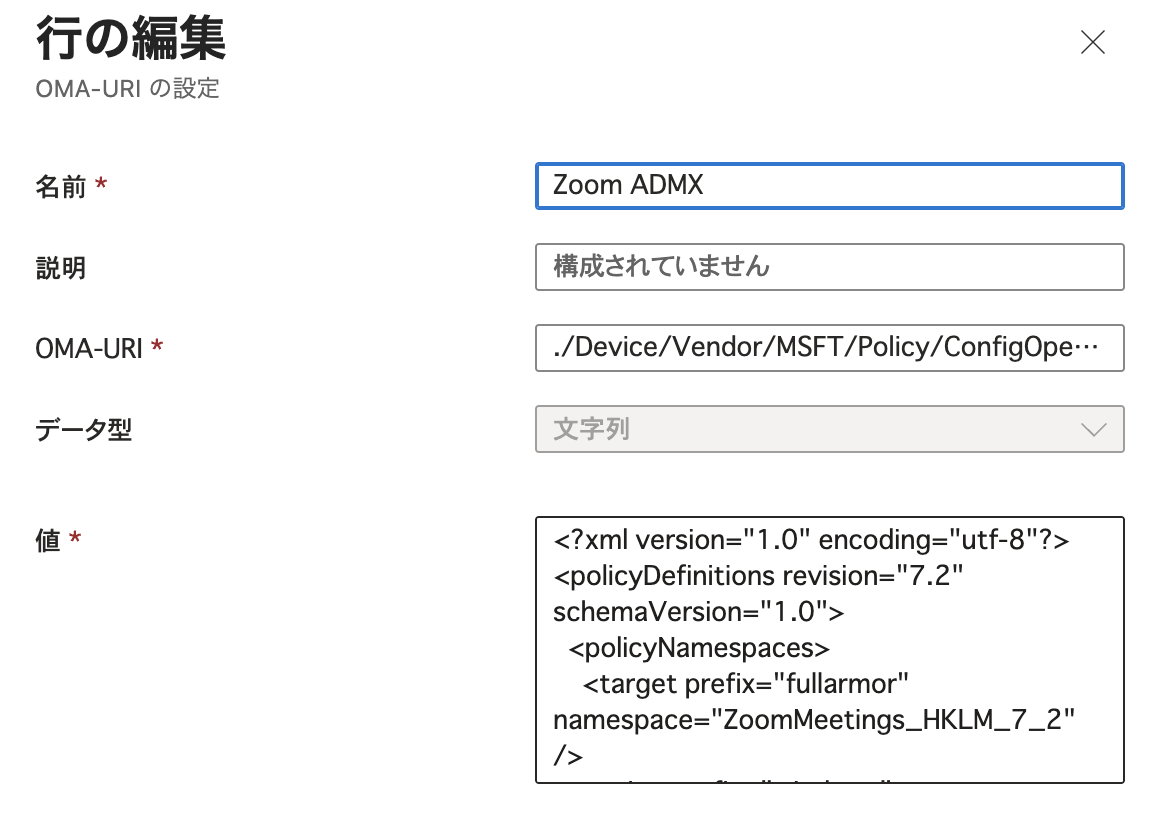Image resolution: width=1159 pixels, height=816 pixels.
Task: Click the 名前 field label
Action: pos(61,186)
